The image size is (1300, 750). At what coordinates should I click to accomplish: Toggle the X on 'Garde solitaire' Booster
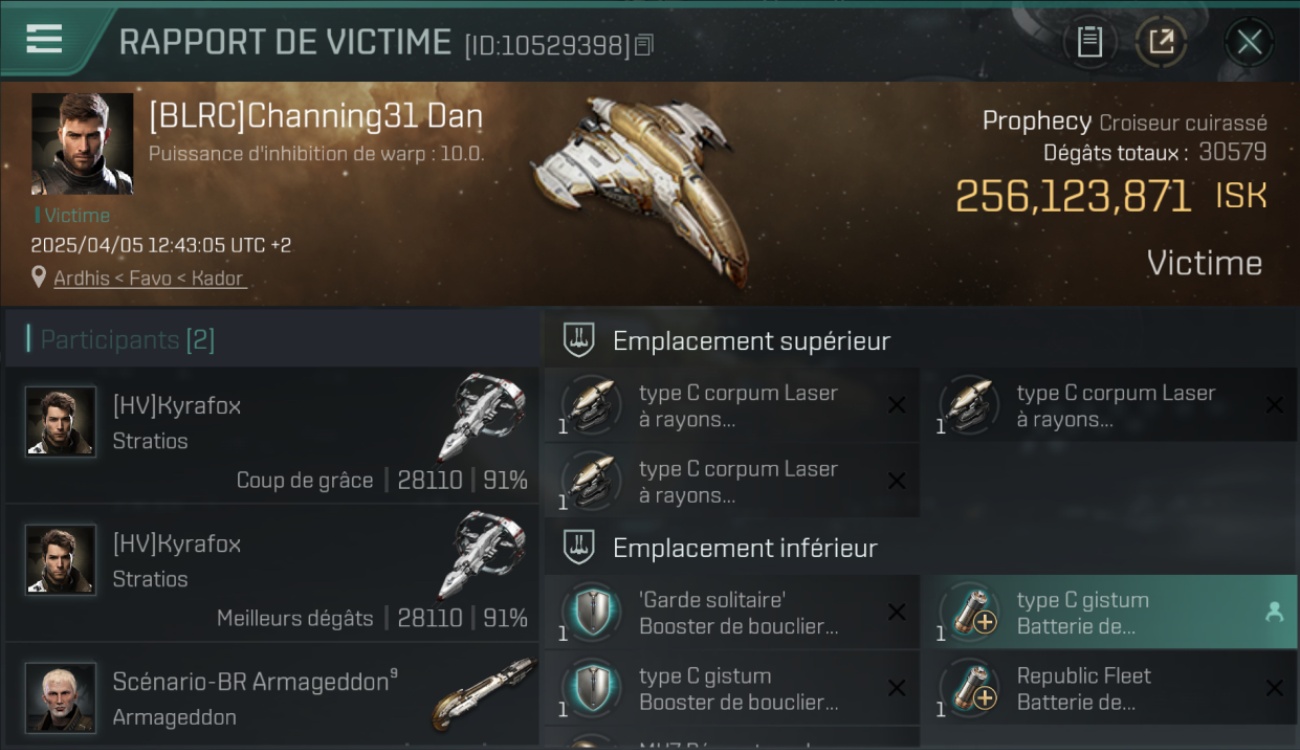tap(897, 612)
